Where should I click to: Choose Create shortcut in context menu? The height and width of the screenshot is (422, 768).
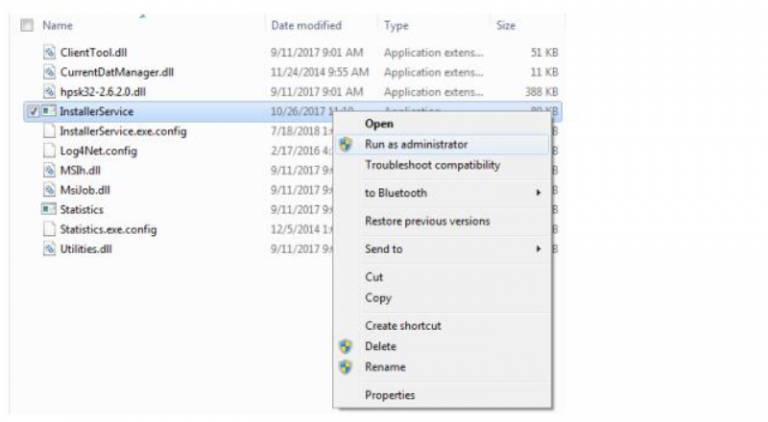pyautogui.click(x=402, y=325)
